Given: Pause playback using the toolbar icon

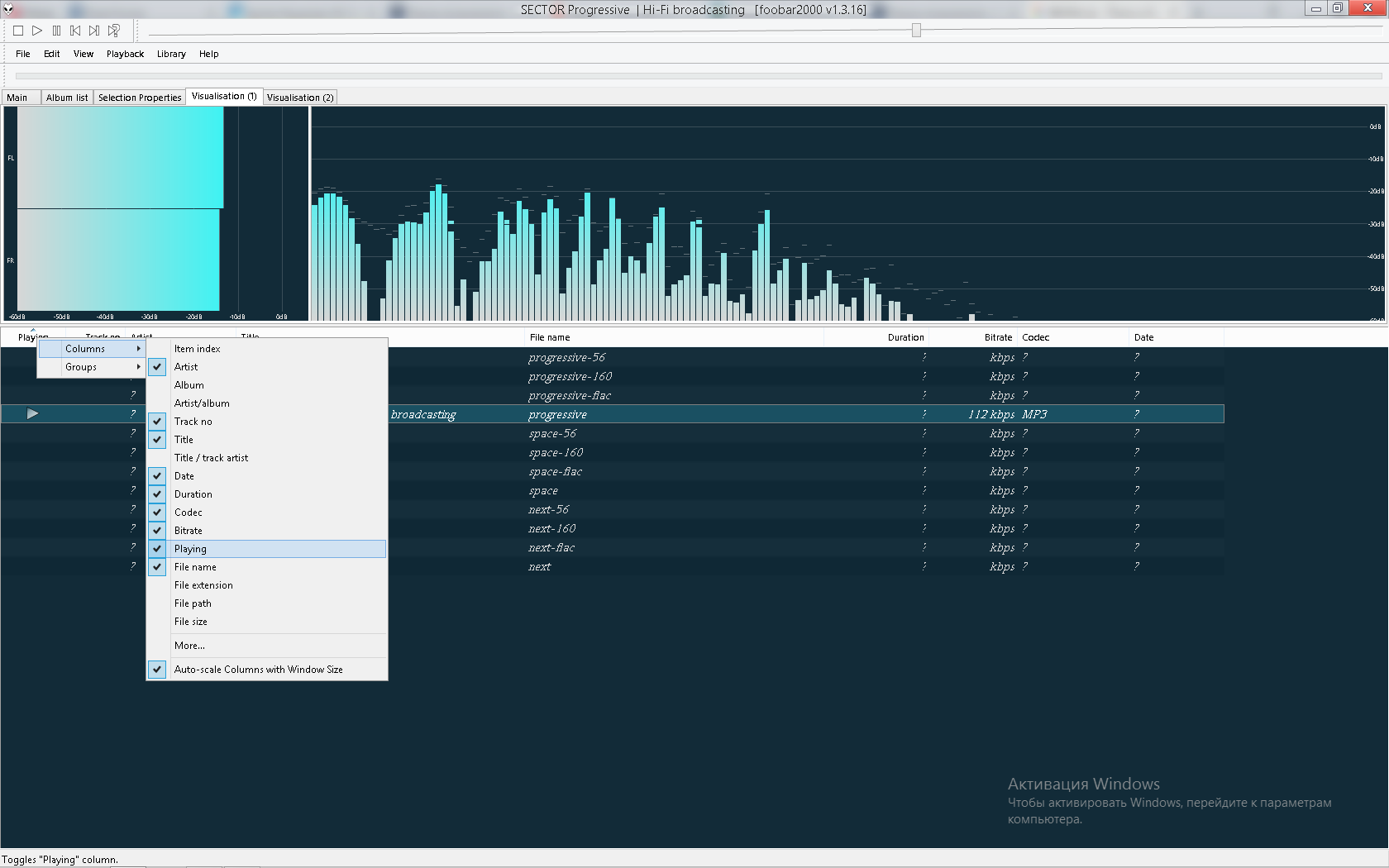Looking at the screenshot, I should click(56, 31).
